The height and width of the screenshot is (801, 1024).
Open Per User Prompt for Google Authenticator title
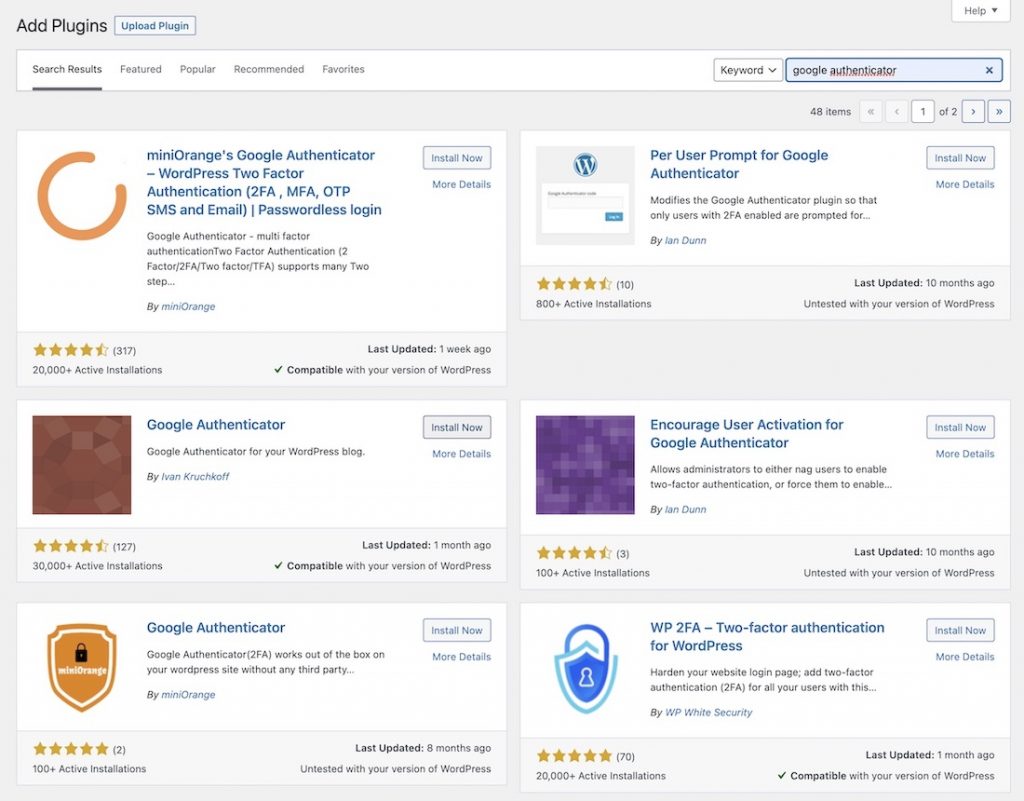(739, 165)
